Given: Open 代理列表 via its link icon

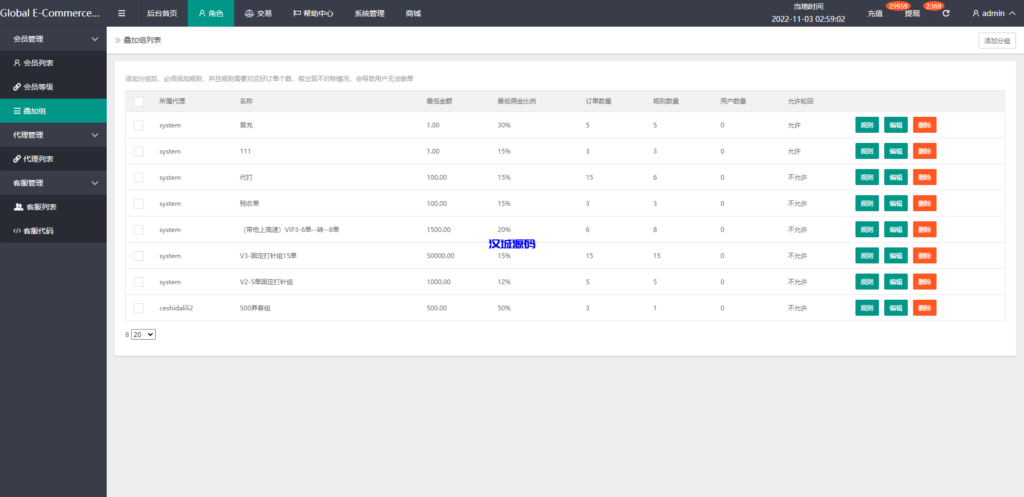Looking at the screenshot, I should (x=17, y=159).
